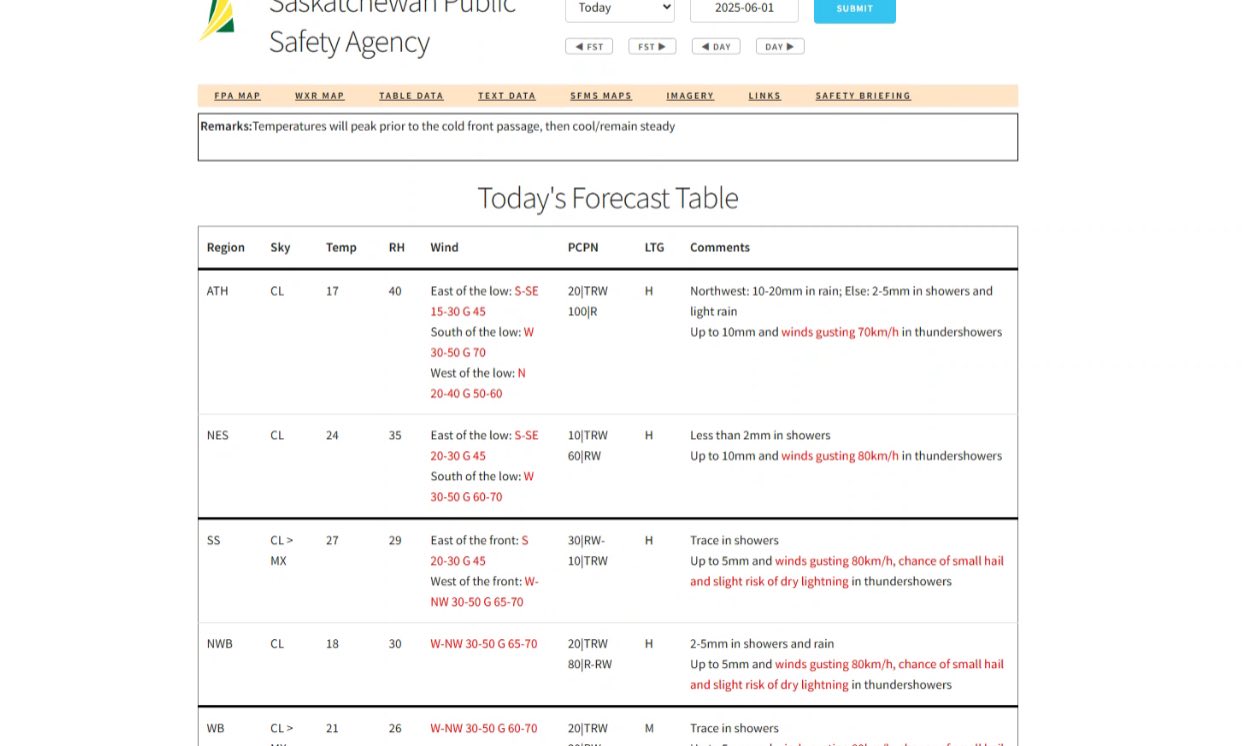Click the Comments column header

tap(720, 248)
